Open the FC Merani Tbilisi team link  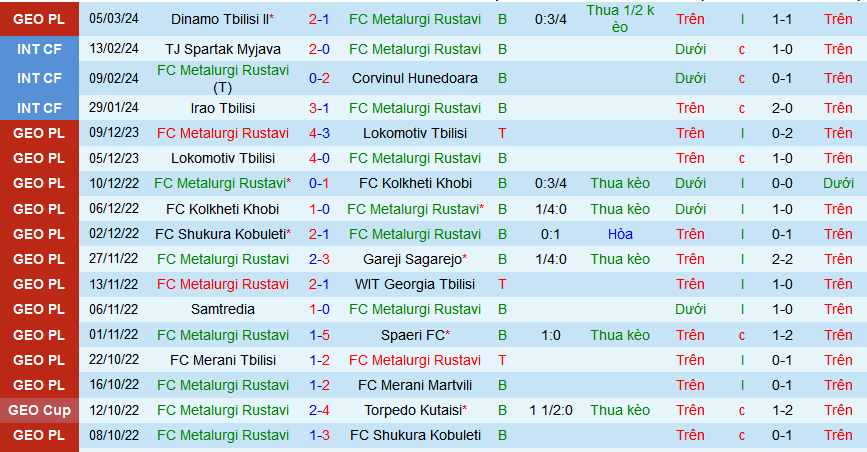222,360
